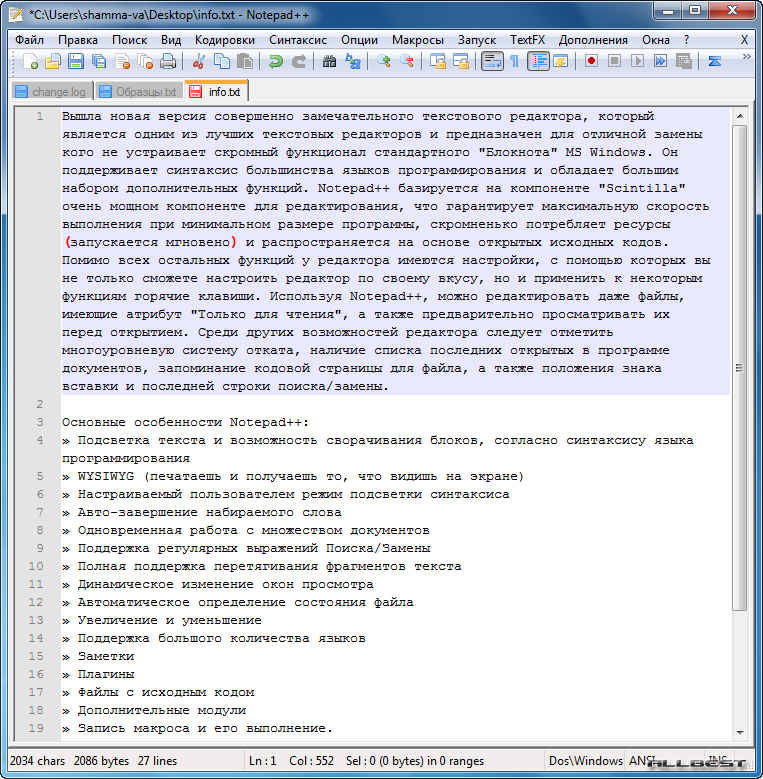Open the ? help menu

pos(687,40)
